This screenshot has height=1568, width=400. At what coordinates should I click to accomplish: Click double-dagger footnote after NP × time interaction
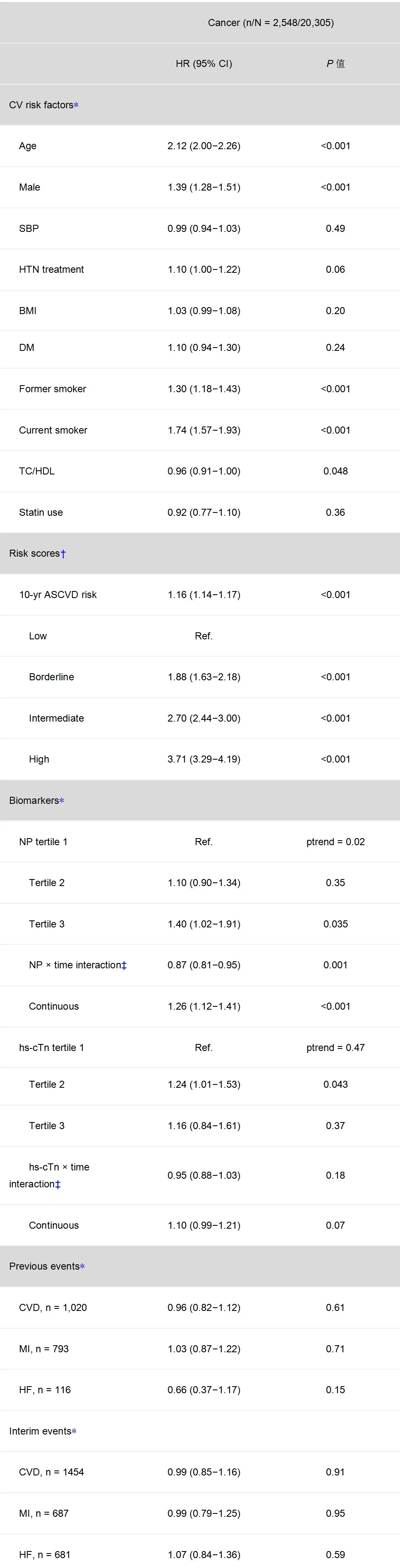(x=124, y=965)
